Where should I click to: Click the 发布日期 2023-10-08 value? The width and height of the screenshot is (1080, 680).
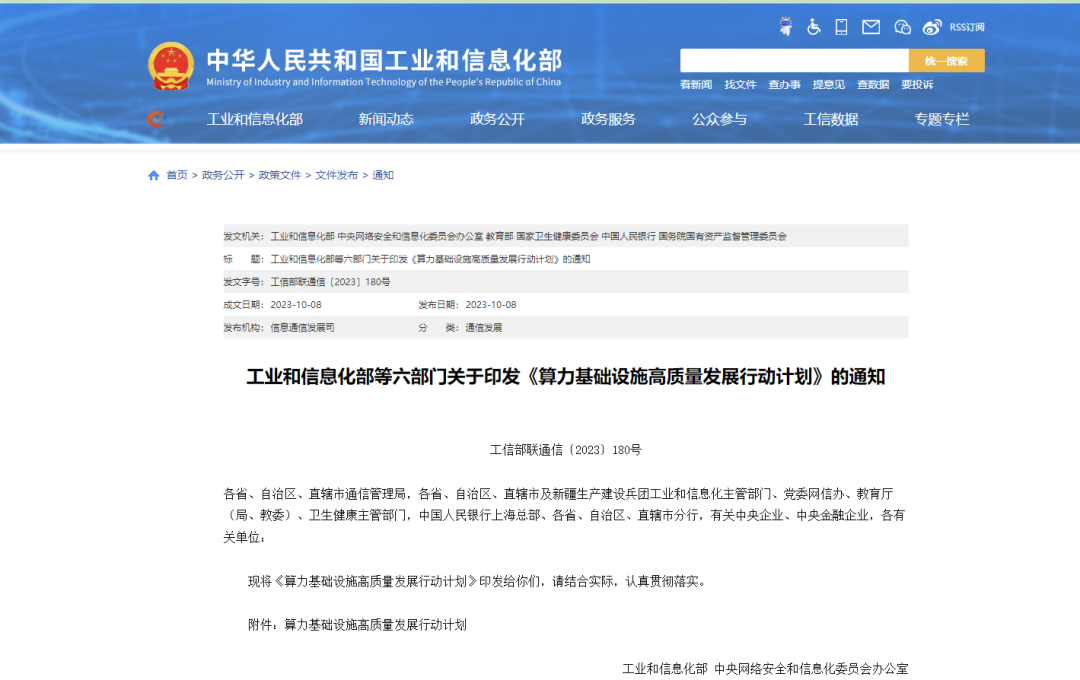coord(490,305)
